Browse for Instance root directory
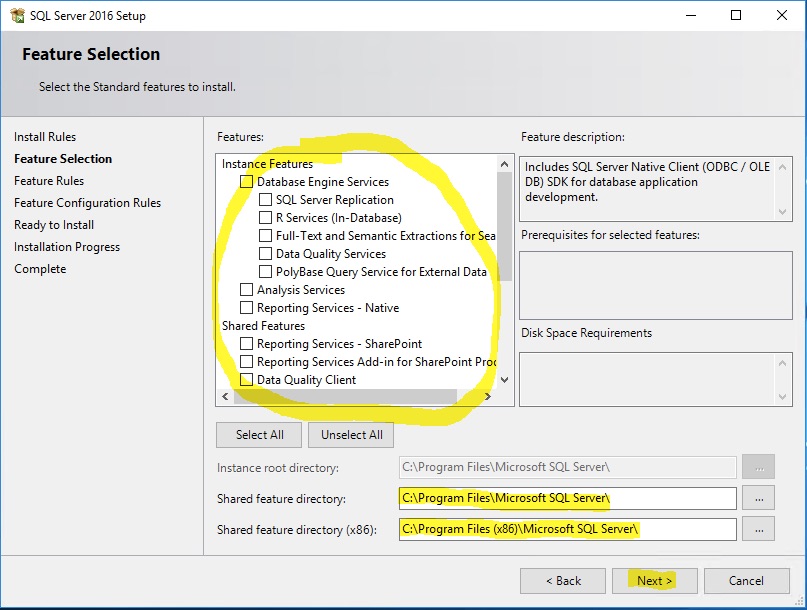This screenshot has height=610, width=807. tap(759, 467)
